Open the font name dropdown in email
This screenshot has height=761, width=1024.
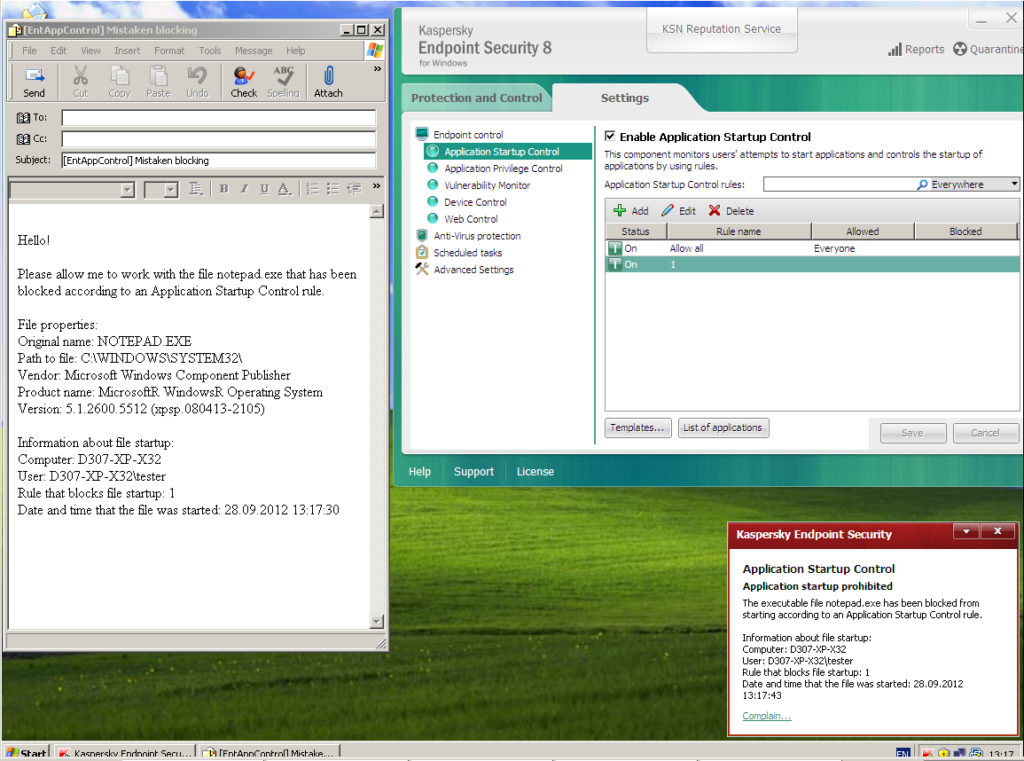pyautogui.click(x=127, y=189)
